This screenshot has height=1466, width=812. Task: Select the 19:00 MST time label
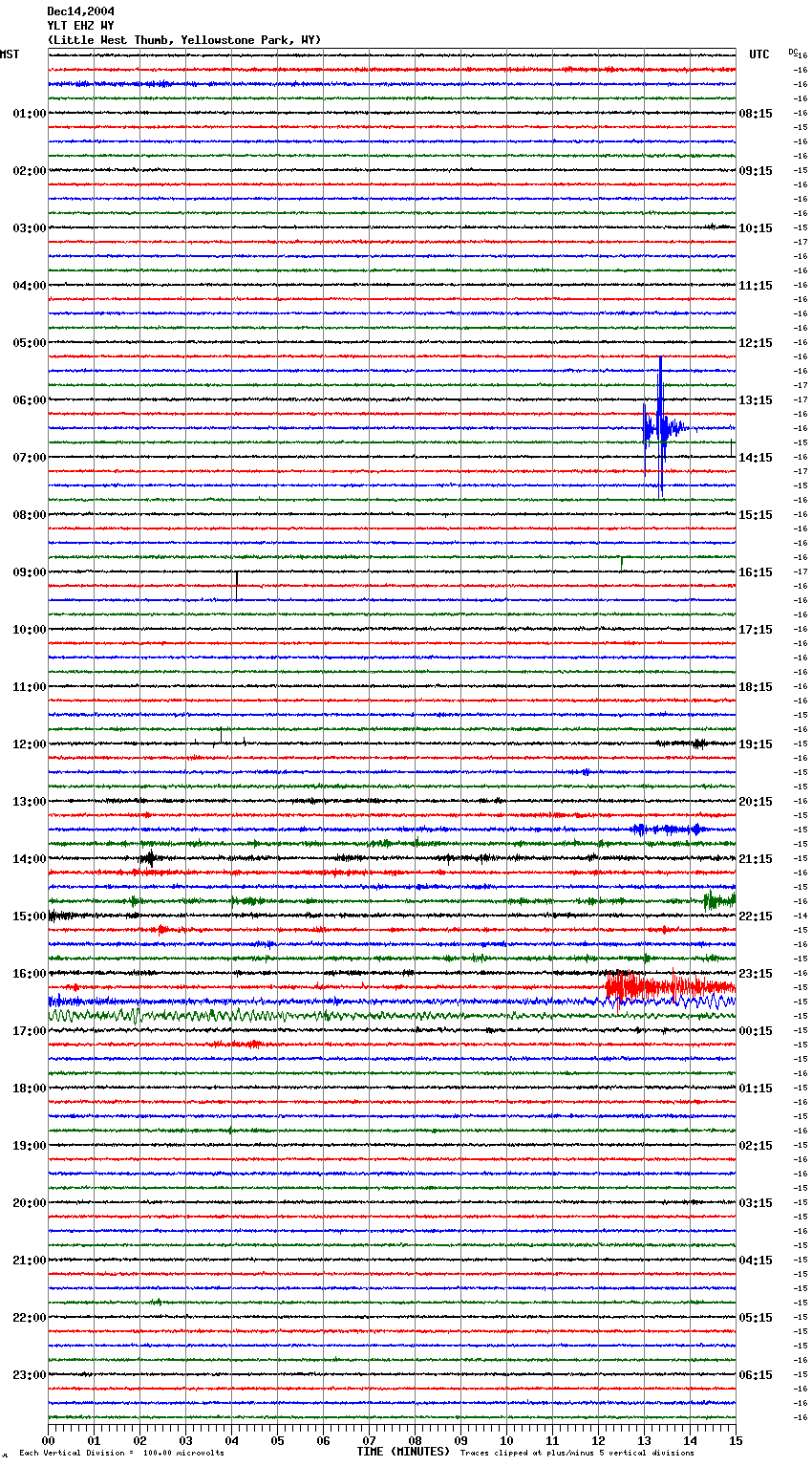tap(30, 1146)
